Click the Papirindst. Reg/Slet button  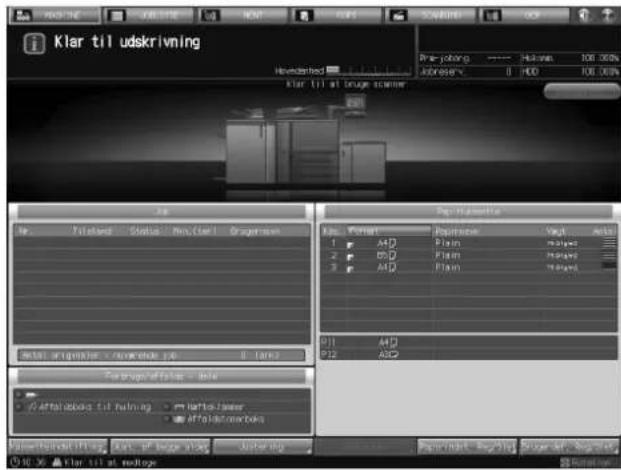click(x=467, y=447)
